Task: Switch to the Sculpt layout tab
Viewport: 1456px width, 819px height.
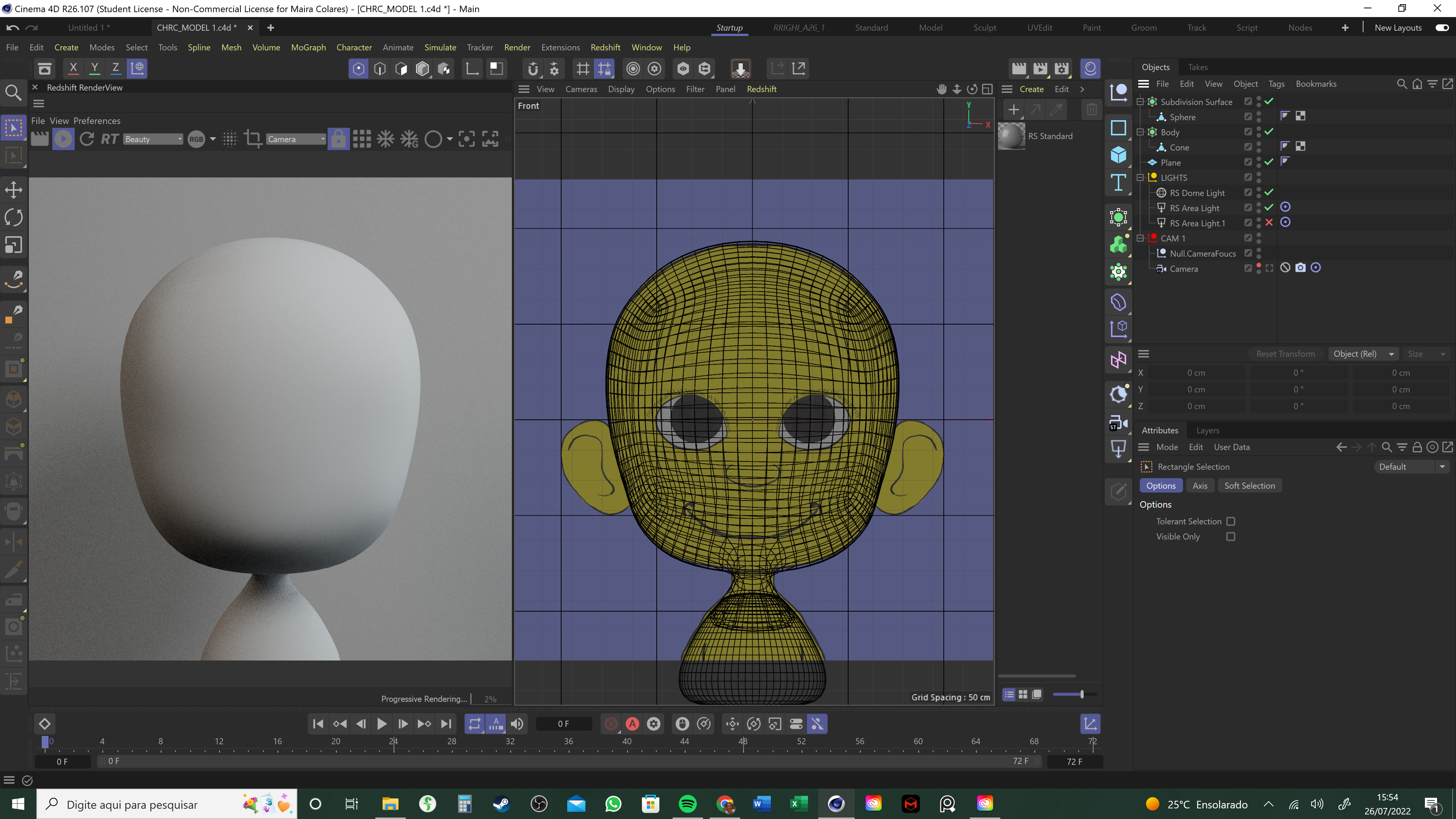Action: [x=984, y=28]
